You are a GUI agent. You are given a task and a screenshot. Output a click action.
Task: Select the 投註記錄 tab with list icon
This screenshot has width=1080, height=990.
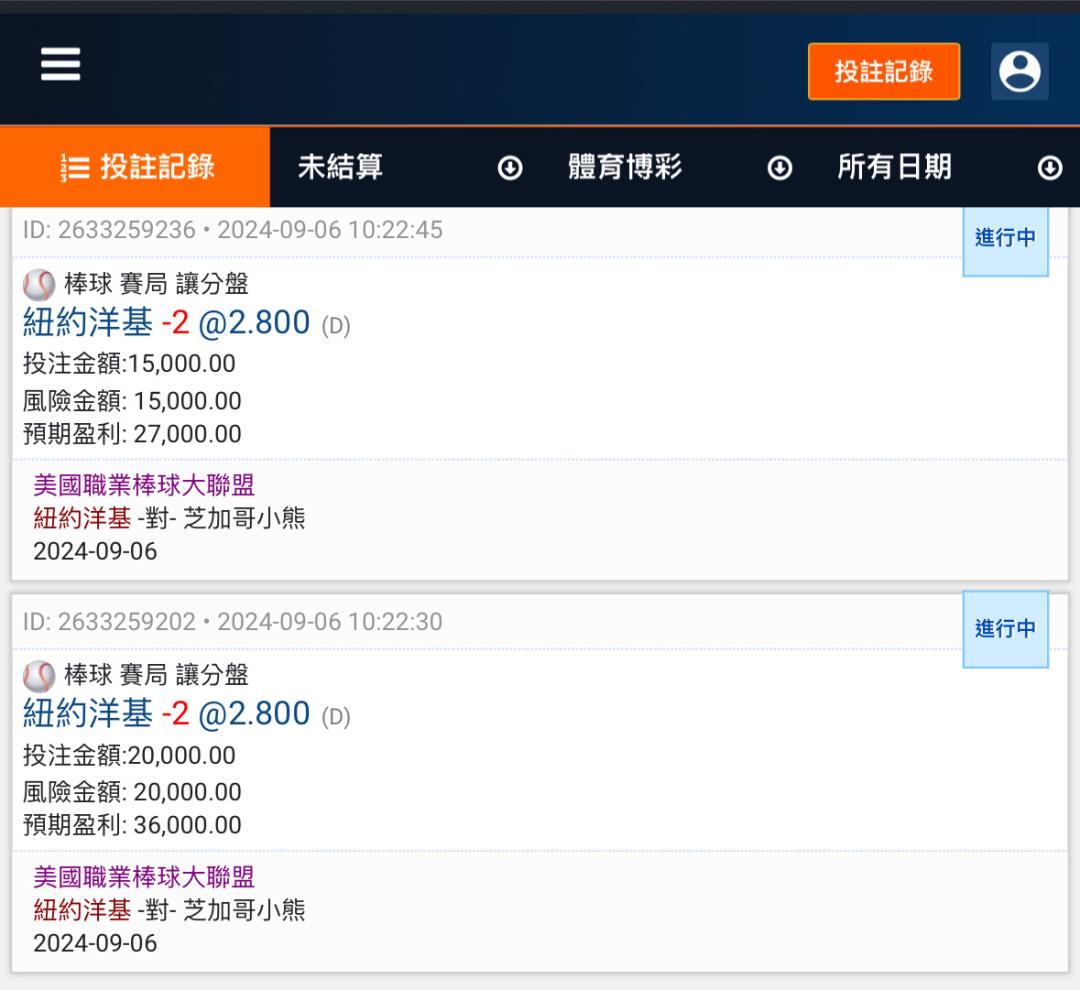[x=135, y=167]
